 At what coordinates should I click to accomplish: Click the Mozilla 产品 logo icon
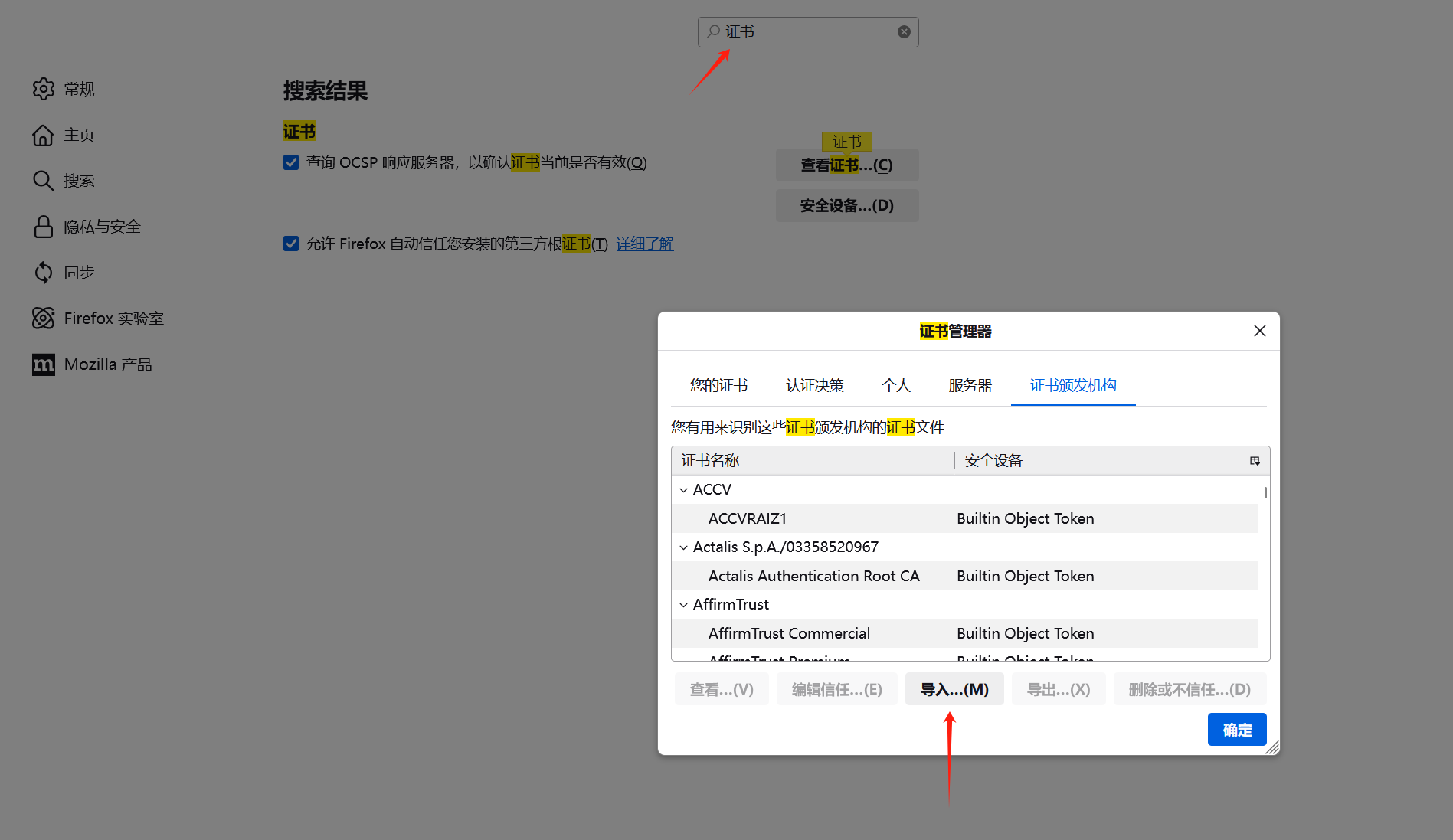(44, 364)
